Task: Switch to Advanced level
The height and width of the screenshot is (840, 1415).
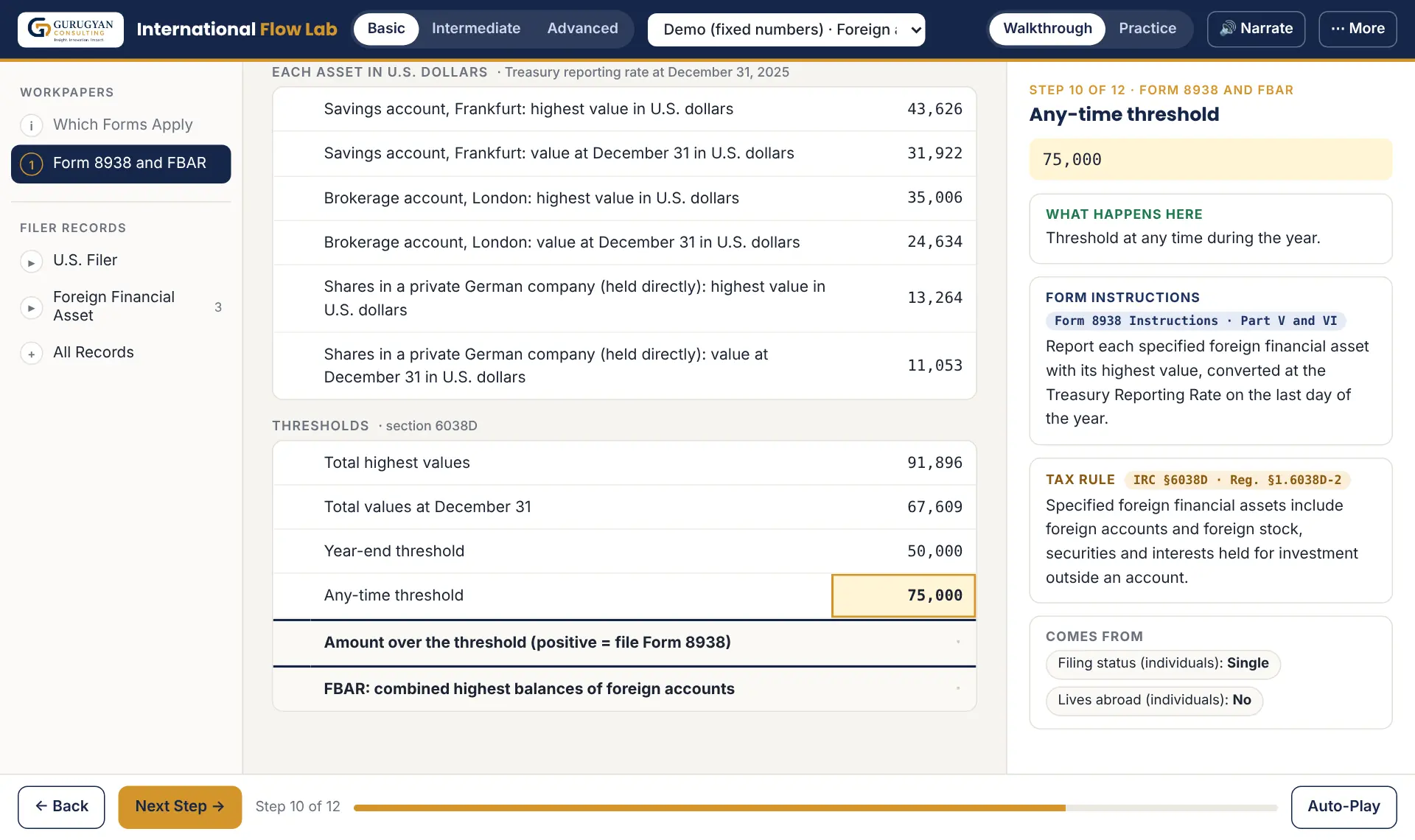Action: tap(582, 29)
